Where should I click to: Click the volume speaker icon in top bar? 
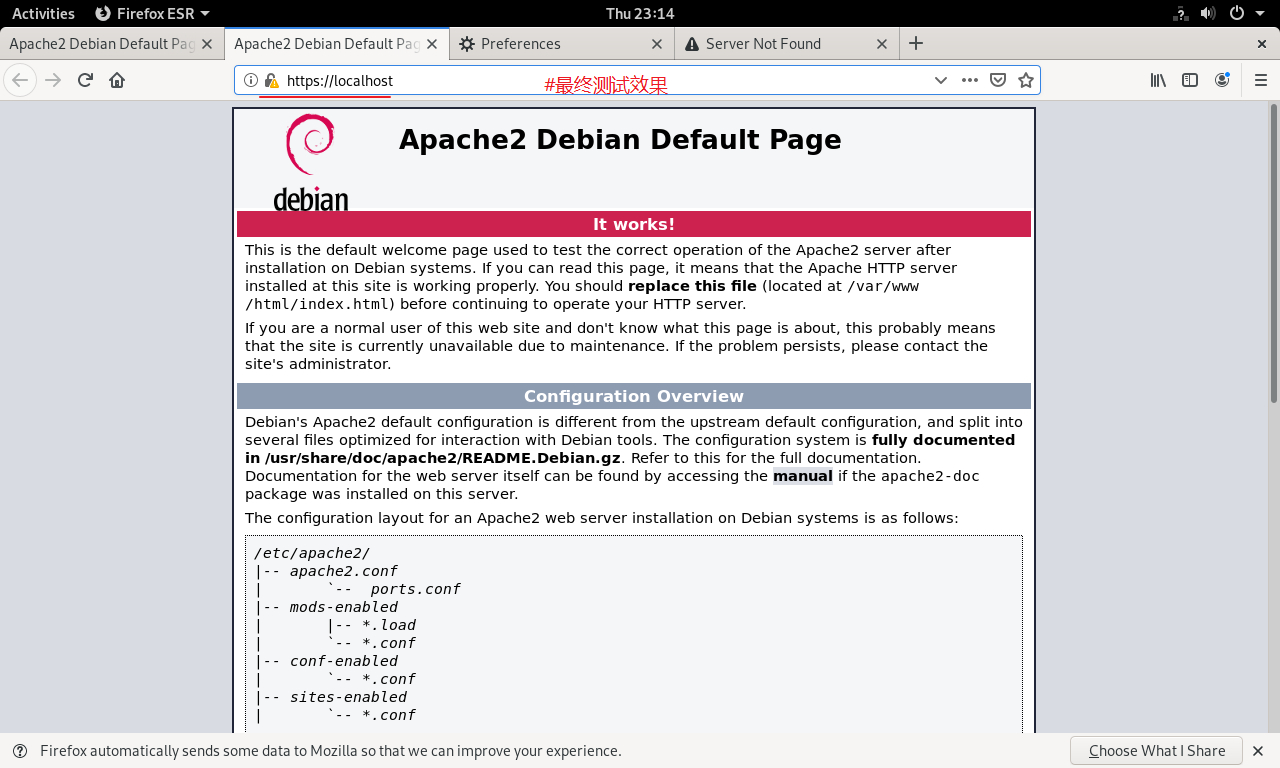click(x=1208, y=13)
